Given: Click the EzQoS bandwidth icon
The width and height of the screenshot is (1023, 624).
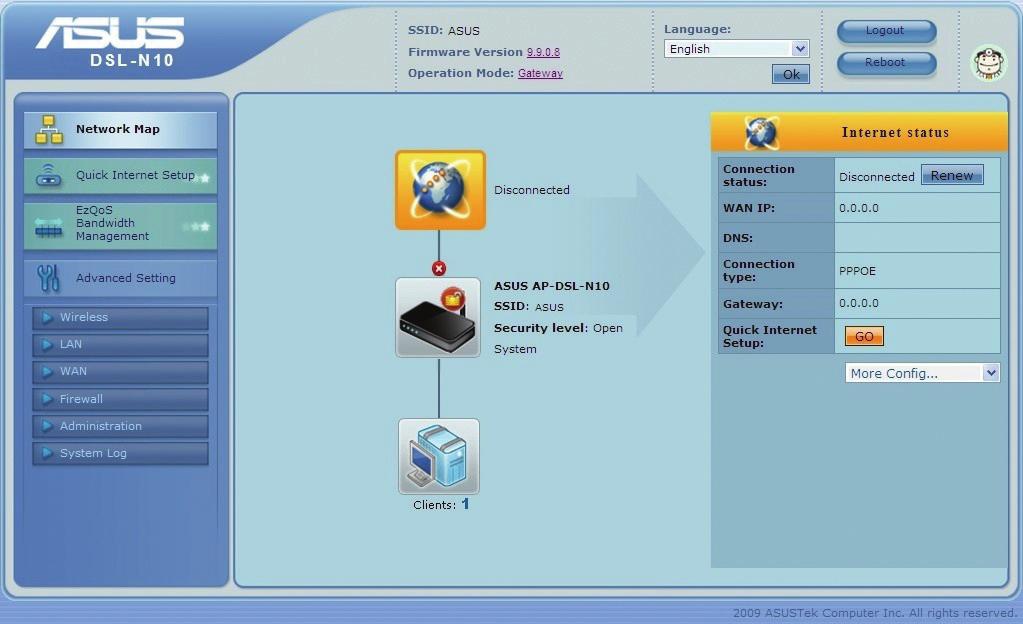Looking at the screenshot, I should click(49, 227).
